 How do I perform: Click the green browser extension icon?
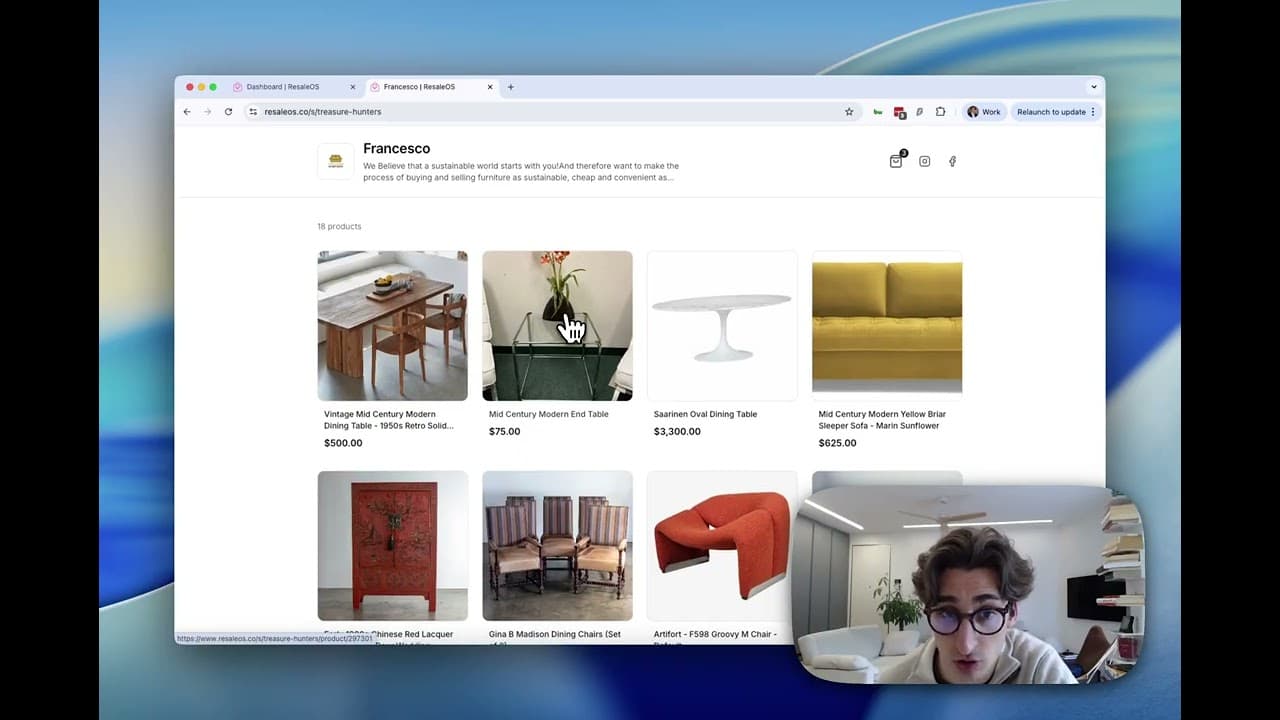[878, 112]
